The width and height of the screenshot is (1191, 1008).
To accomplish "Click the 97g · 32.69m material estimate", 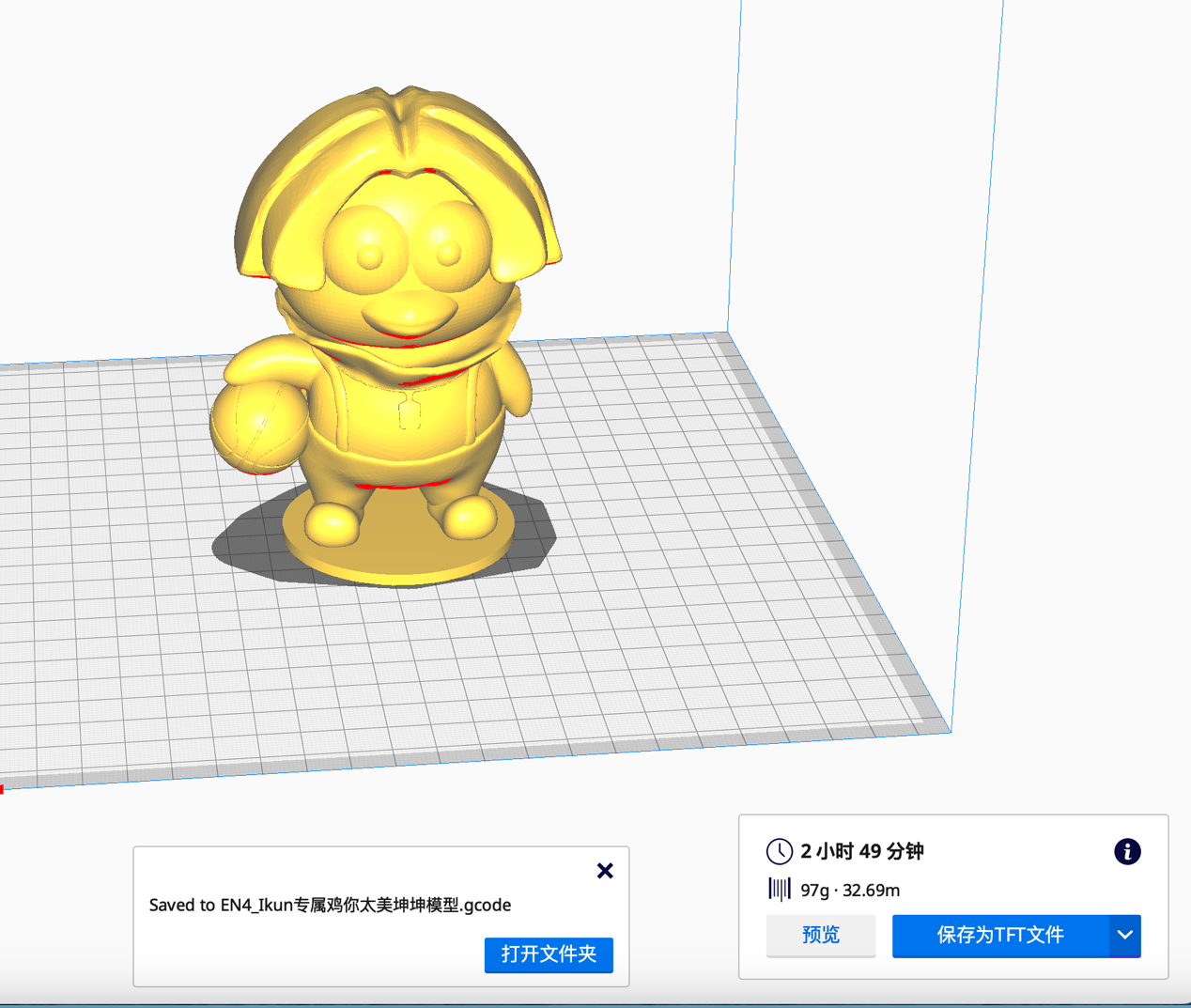I will coord(850,890).
